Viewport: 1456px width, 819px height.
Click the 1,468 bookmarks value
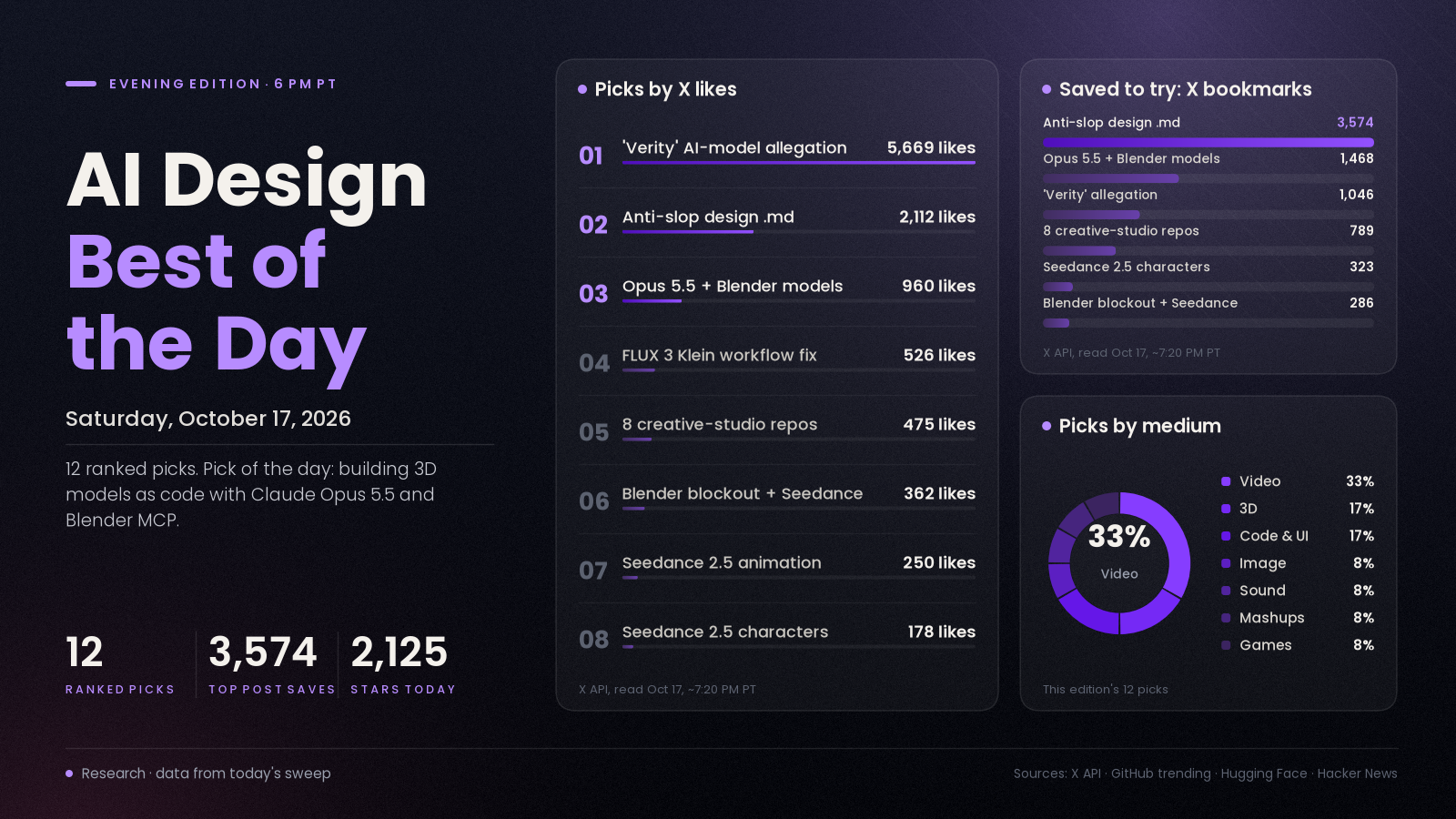(x=1357, y=158)
